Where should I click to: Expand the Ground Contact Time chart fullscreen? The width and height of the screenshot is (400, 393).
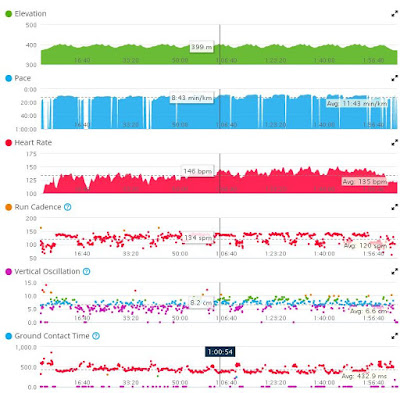coord(394,336)
